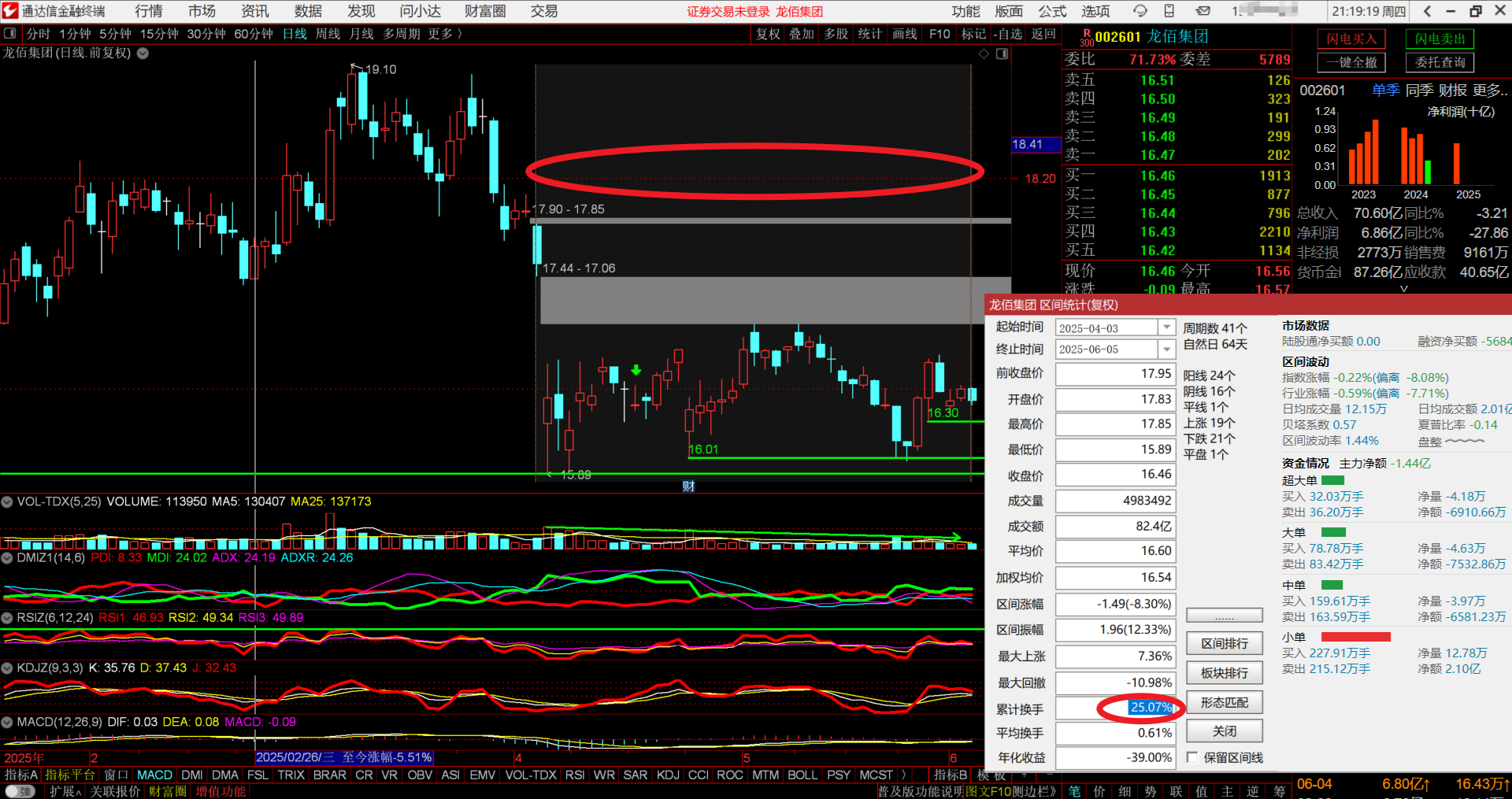Open the 问小达 menu

(x=420, y=11)
